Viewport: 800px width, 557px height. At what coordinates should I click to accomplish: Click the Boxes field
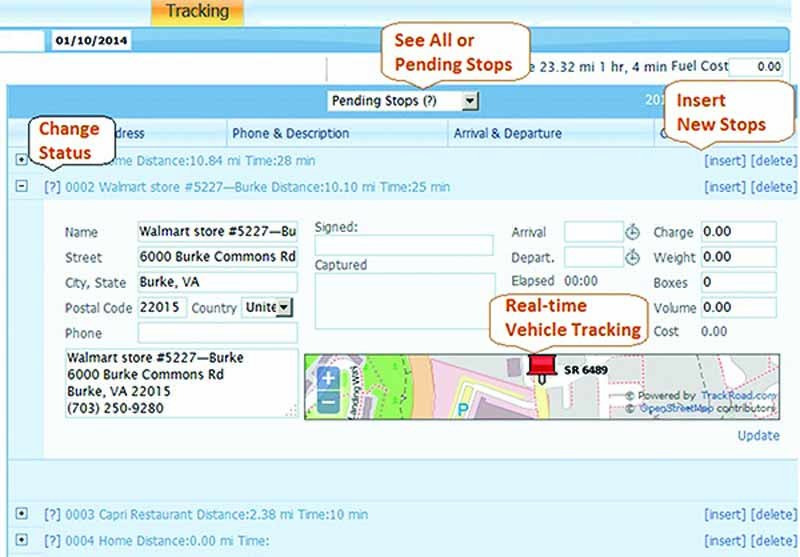pyautogui.click(x=739, y=282)
